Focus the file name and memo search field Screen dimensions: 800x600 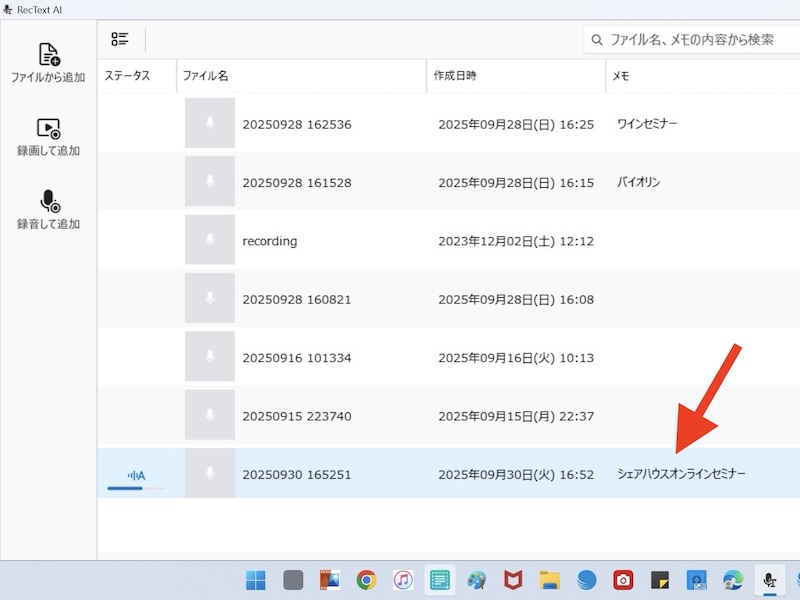click(x=700, y=40)
